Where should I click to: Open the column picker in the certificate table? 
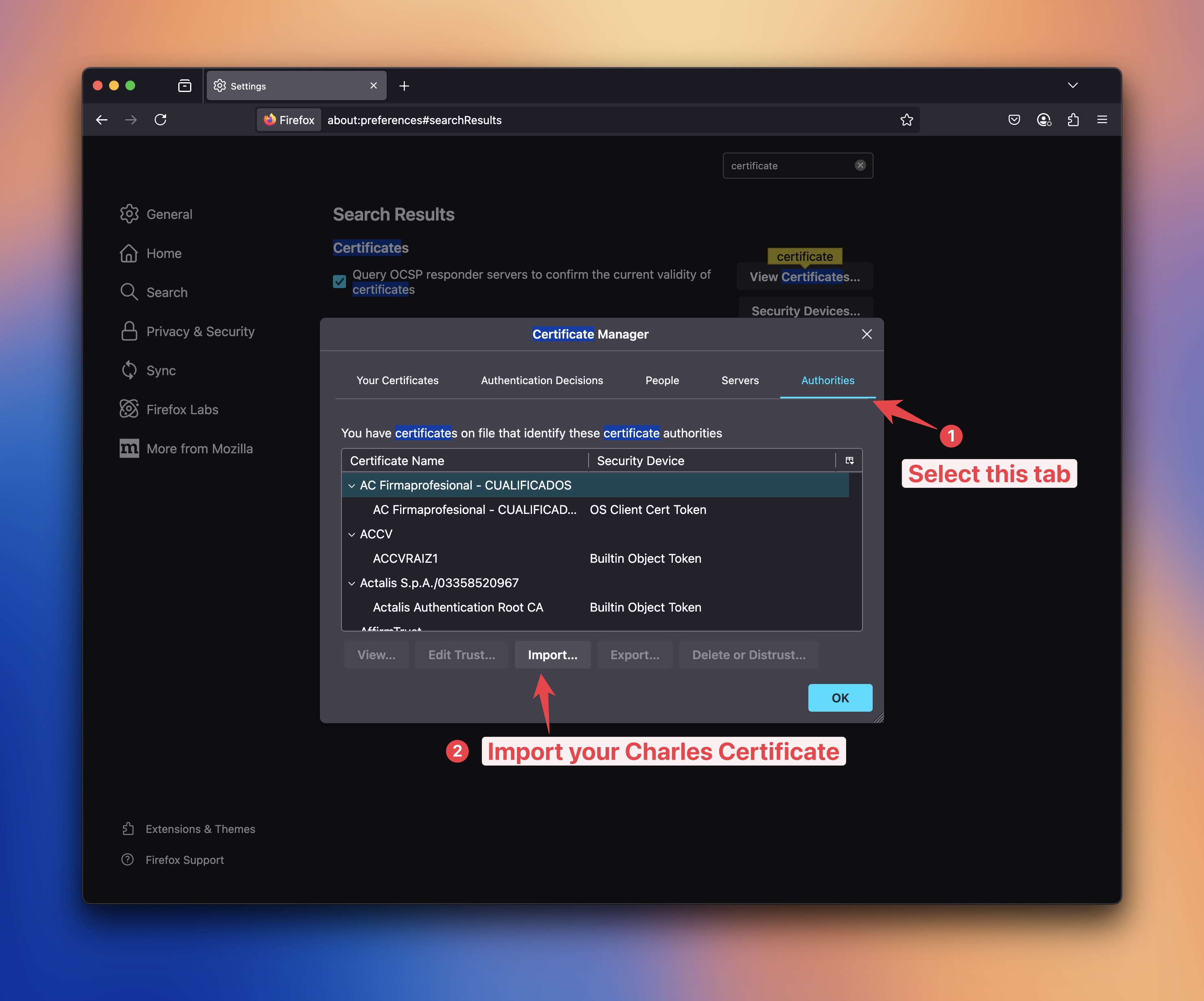[850, 460]
